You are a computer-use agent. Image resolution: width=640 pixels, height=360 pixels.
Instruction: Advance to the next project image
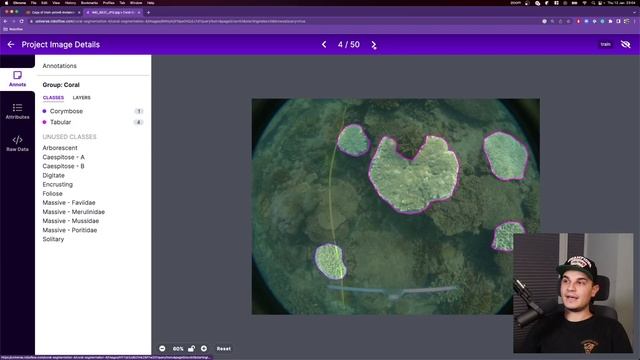pos(374,45)
